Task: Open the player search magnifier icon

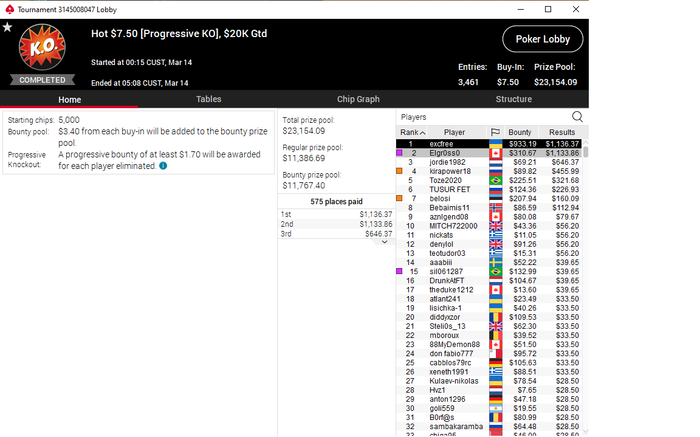Action: [577, 117]
